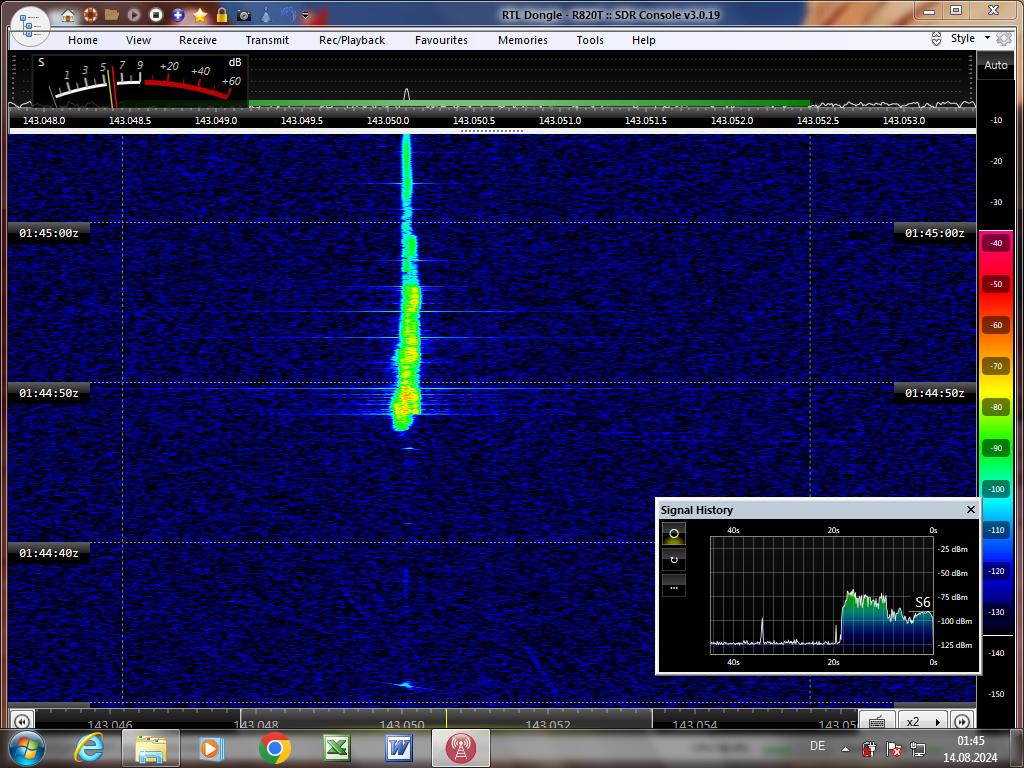Click the ribbon minimize up-down arrows icon
The image size is (1024, 768).
point(936,39)
